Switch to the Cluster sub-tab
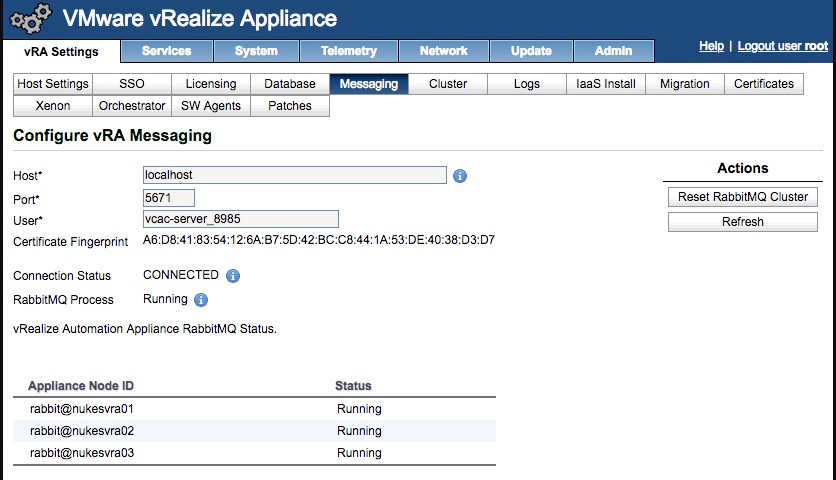This screenshot has height=480, width=836. coord(448,84)
